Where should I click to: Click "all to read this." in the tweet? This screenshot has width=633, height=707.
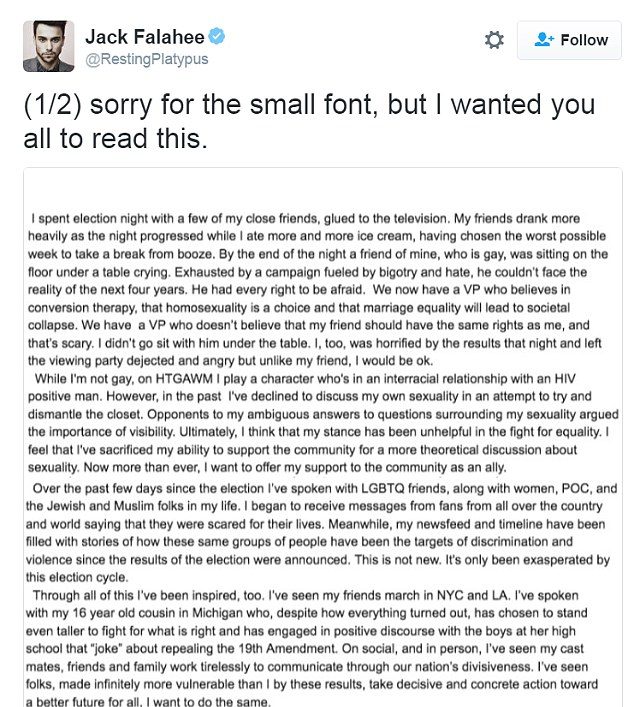coord(116,140)
